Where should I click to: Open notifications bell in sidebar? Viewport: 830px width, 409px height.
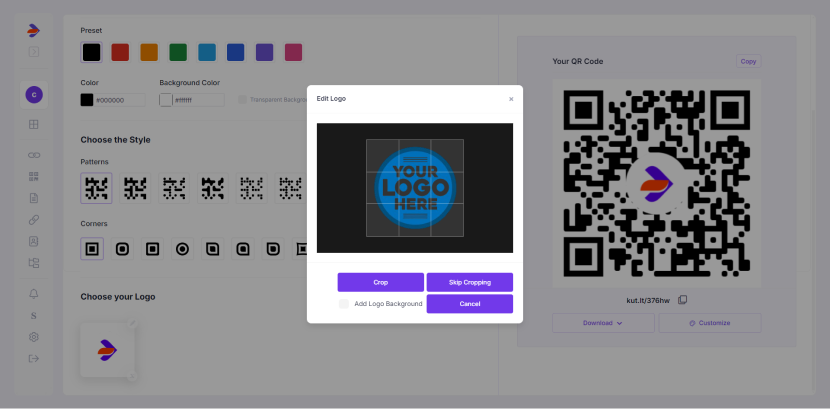[34, 294]
